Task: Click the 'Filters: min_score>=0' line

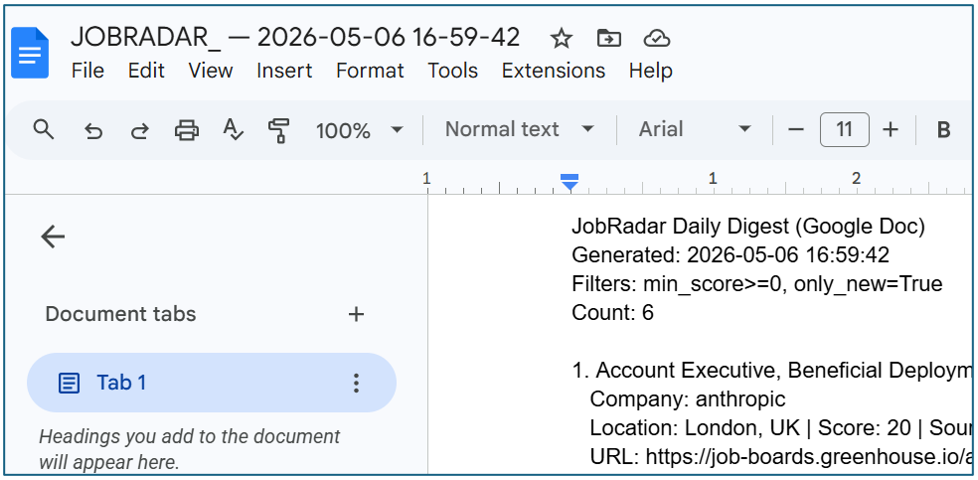Action: pyautogui.click(x=757, y=284)
